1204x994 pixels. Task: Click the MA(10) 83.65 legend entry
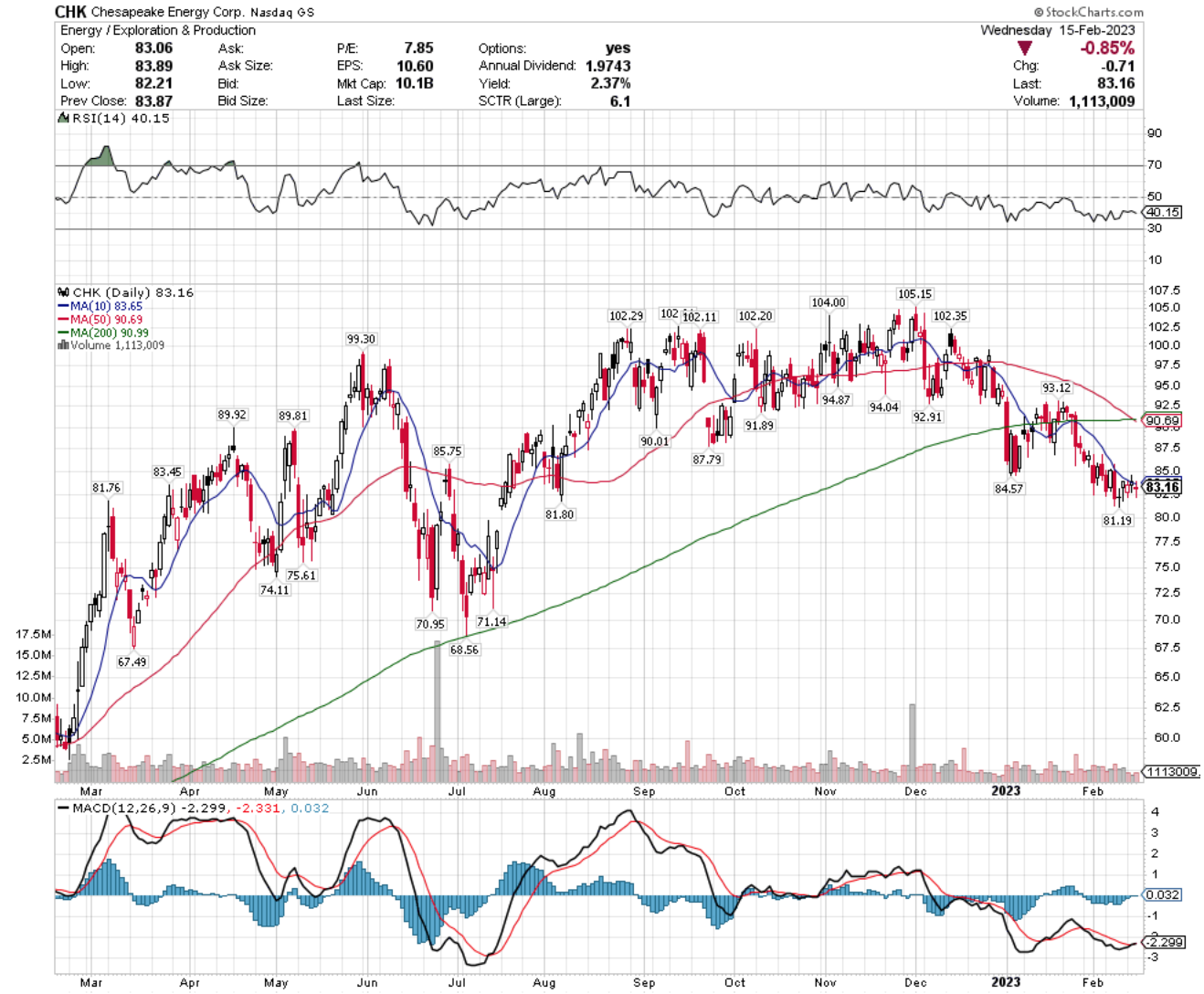point(100,306)
